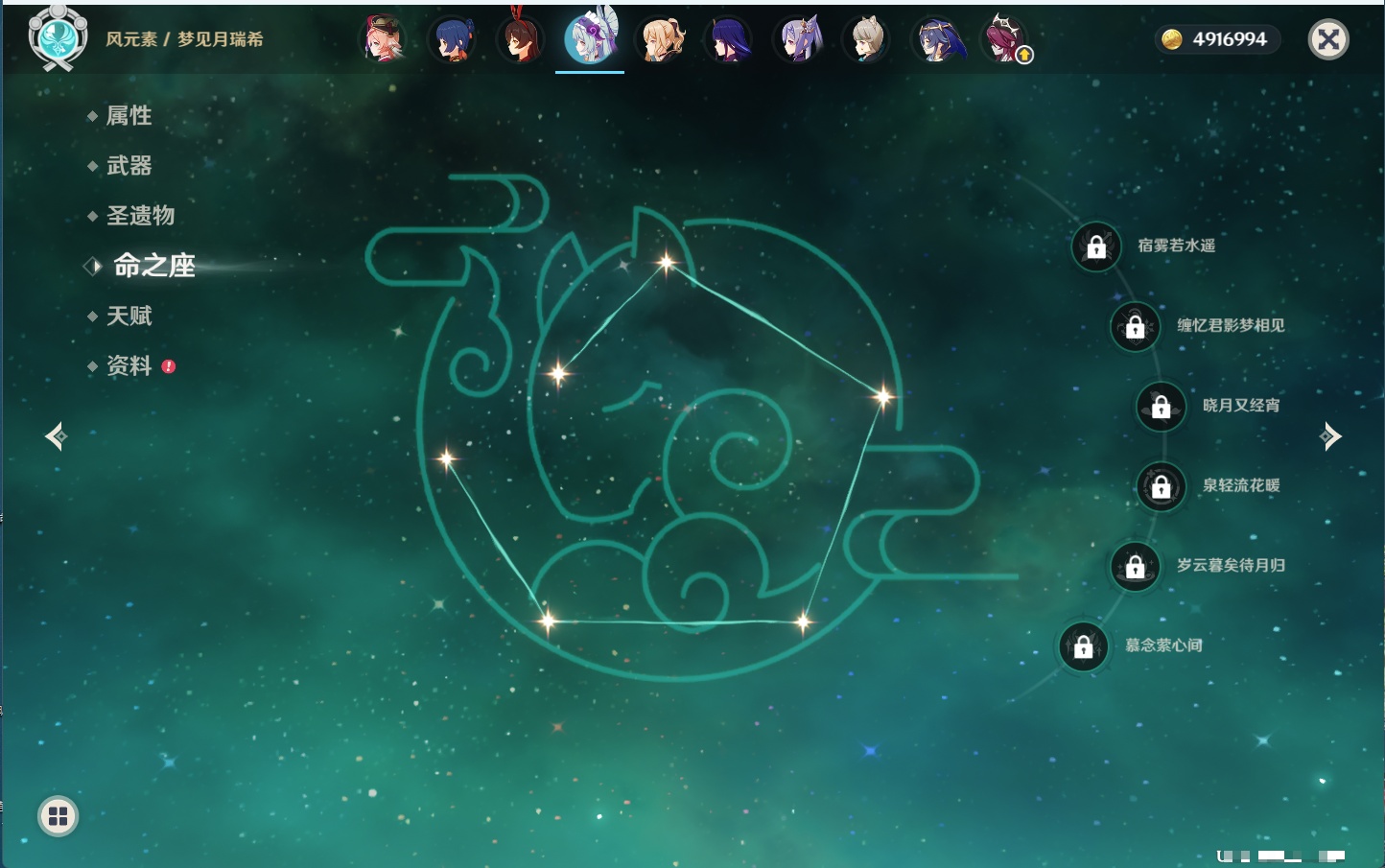The image size is (1385, 868).
Task: Select the bottom-right constellation star
Action: pyautogui.click(x=803, y=622)
